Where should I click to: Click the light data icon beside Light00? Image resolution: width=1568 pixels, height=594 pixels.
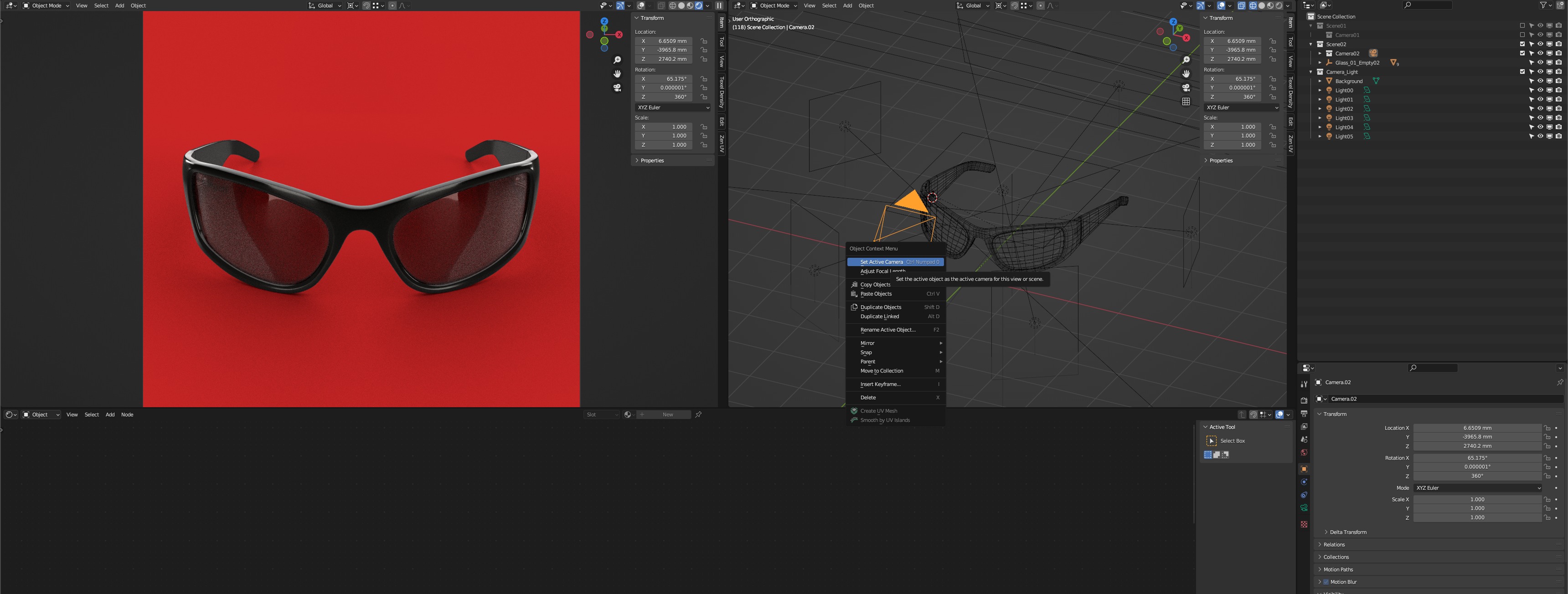tap(1367, 90)
